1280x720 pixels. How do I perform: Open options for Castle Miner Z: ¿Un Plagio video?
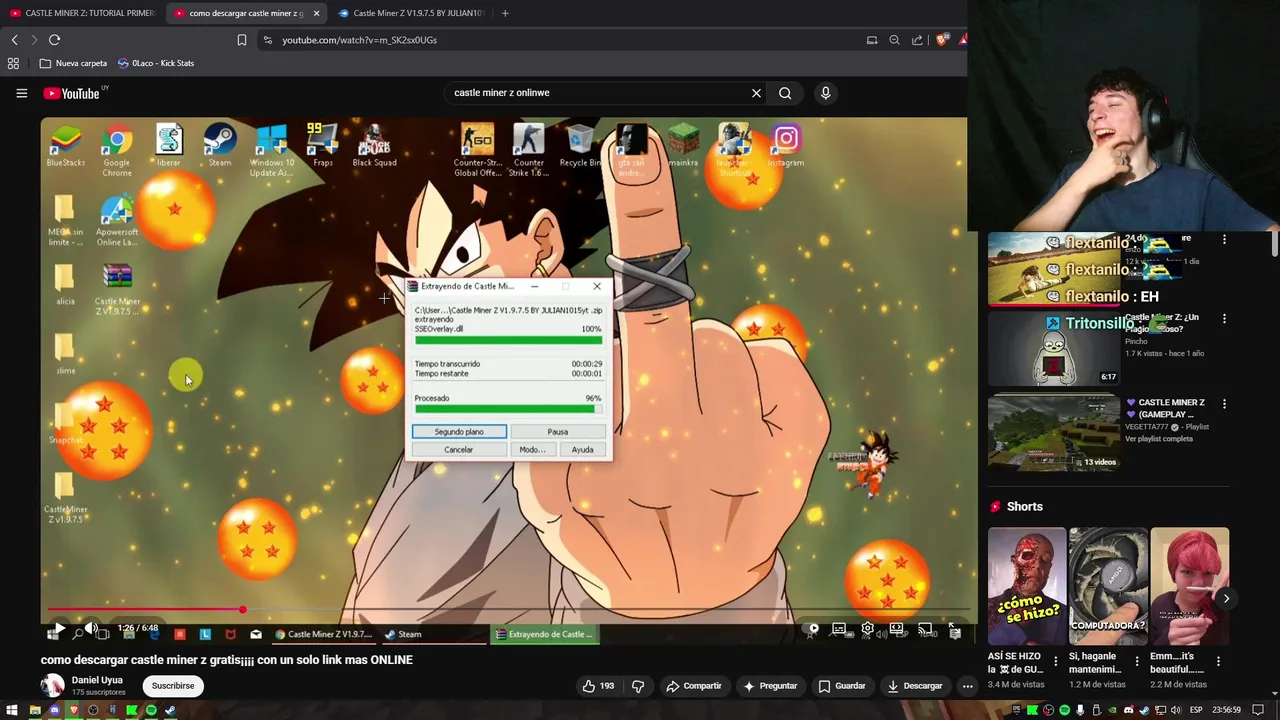1225,319
